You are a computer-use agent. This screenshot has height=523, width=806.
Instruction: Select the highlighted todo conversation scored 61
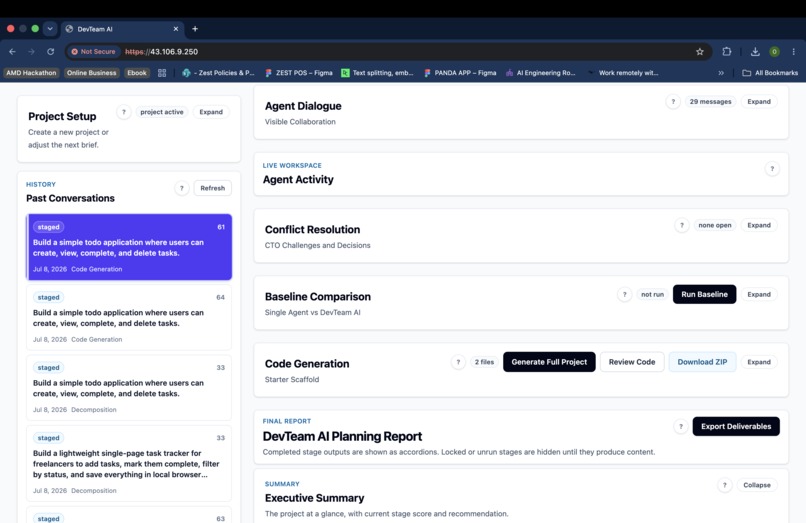[129, 247]
